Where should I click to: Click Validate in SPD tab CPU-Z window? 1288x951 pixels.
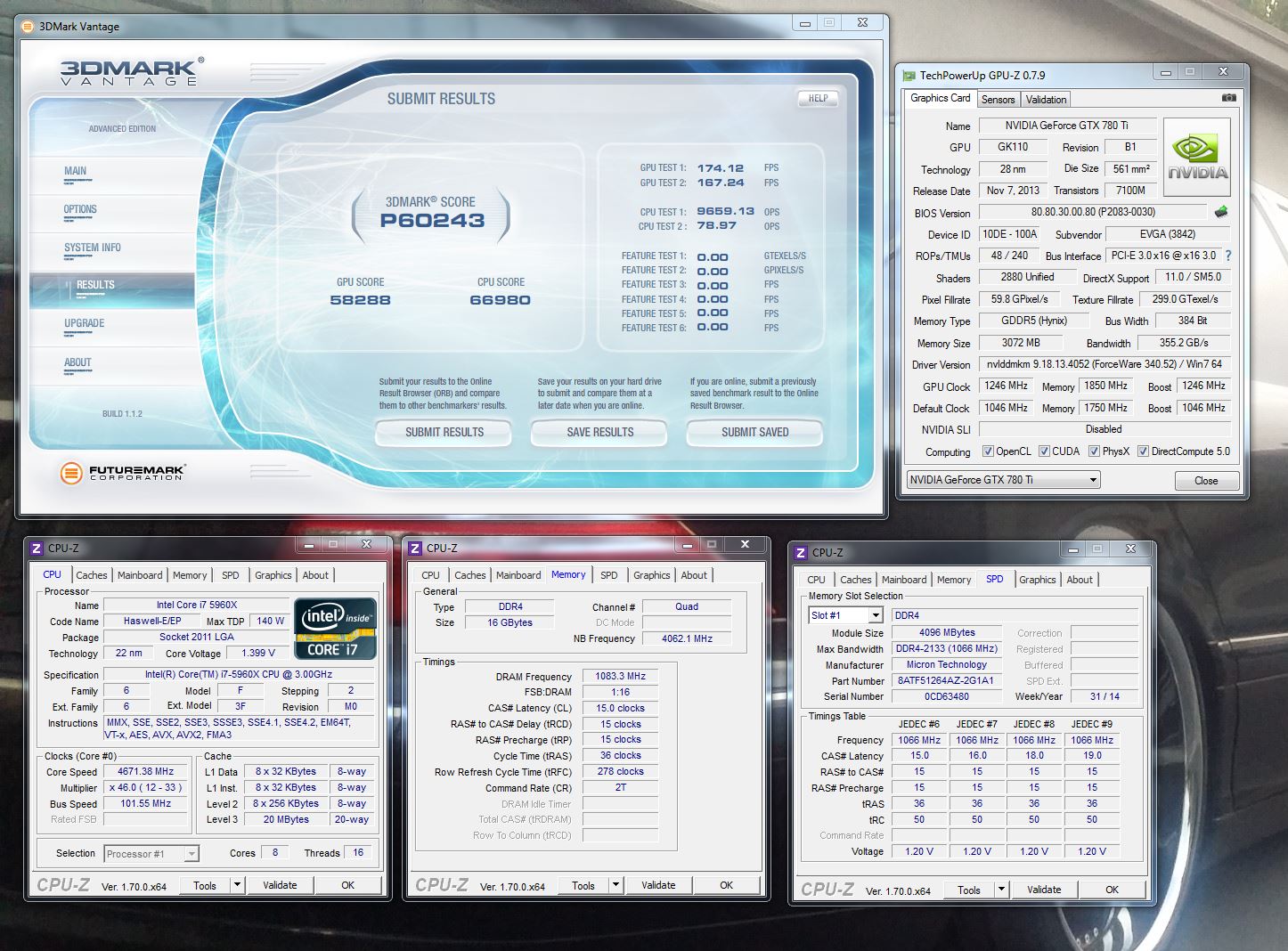(1044, 890)
